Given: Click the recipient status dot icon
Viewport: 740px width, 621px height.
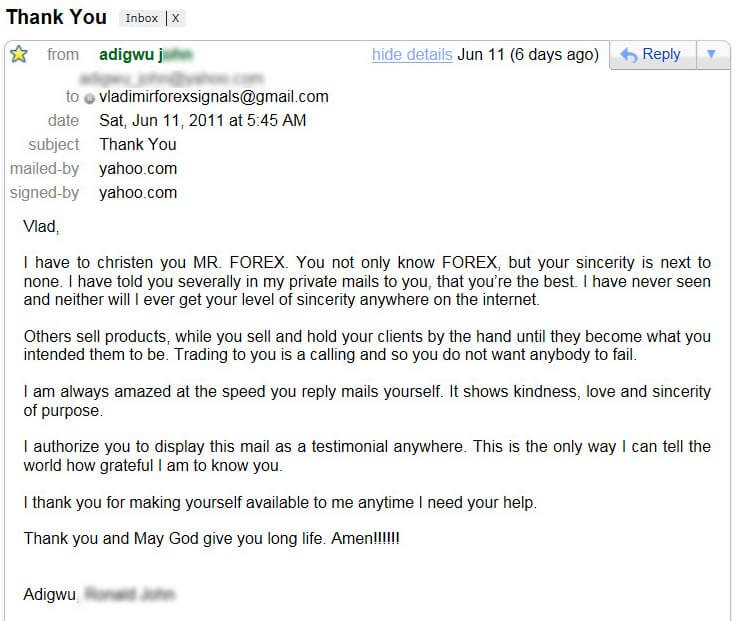Looking at the screenshot, I should 89,98.
